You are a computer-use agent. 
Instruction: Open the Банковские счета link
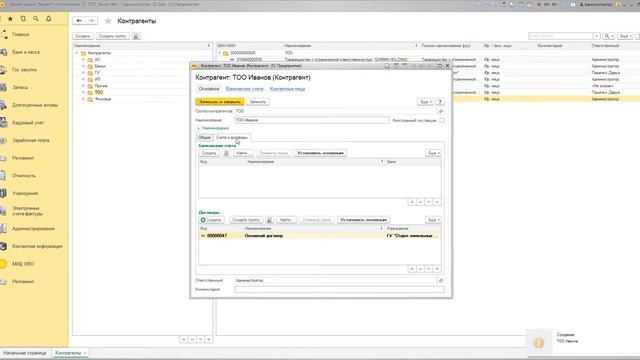pos(244,89)
